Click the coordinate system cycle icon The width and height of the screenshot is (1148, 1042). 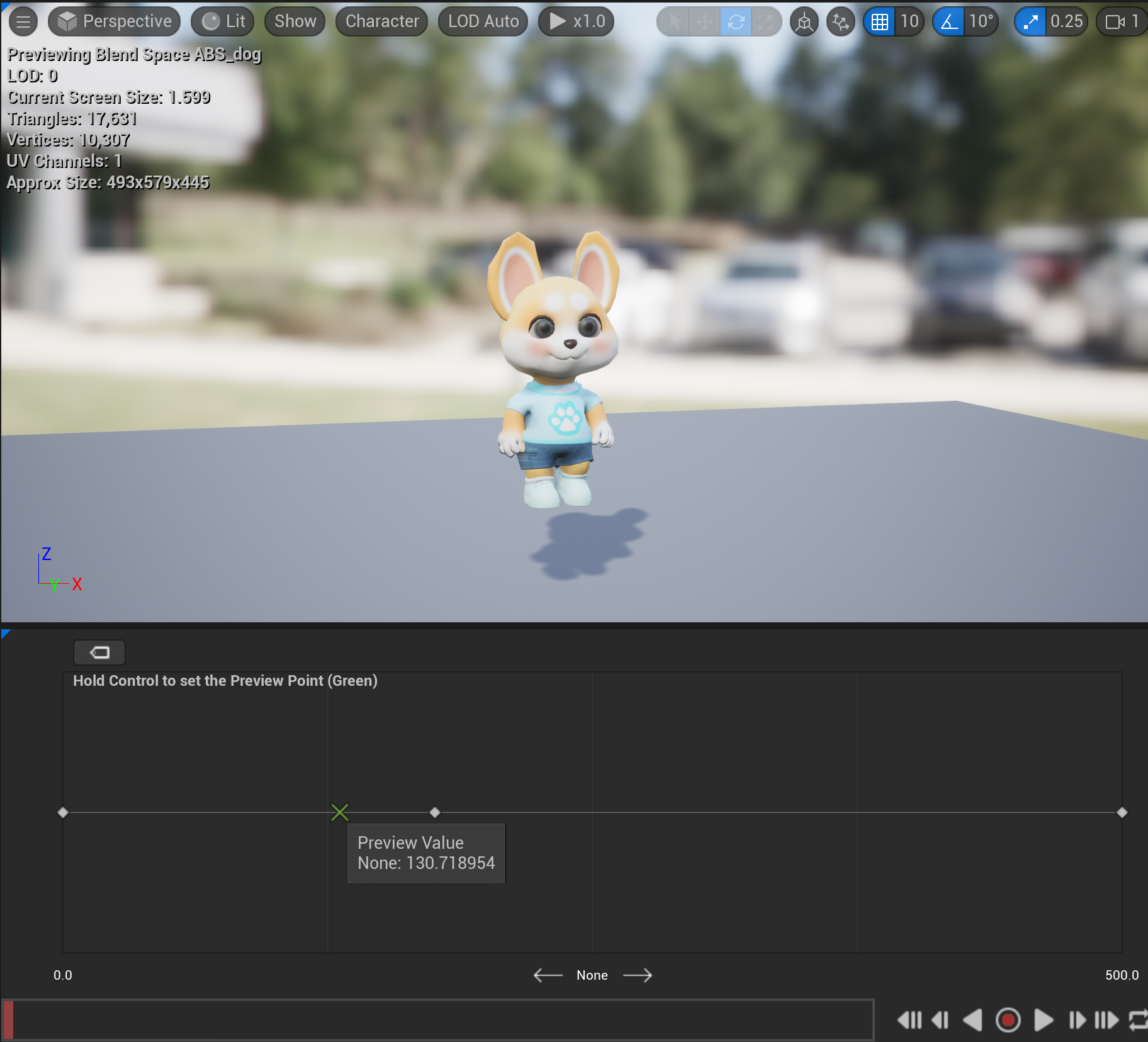click(x=804, y=22)
